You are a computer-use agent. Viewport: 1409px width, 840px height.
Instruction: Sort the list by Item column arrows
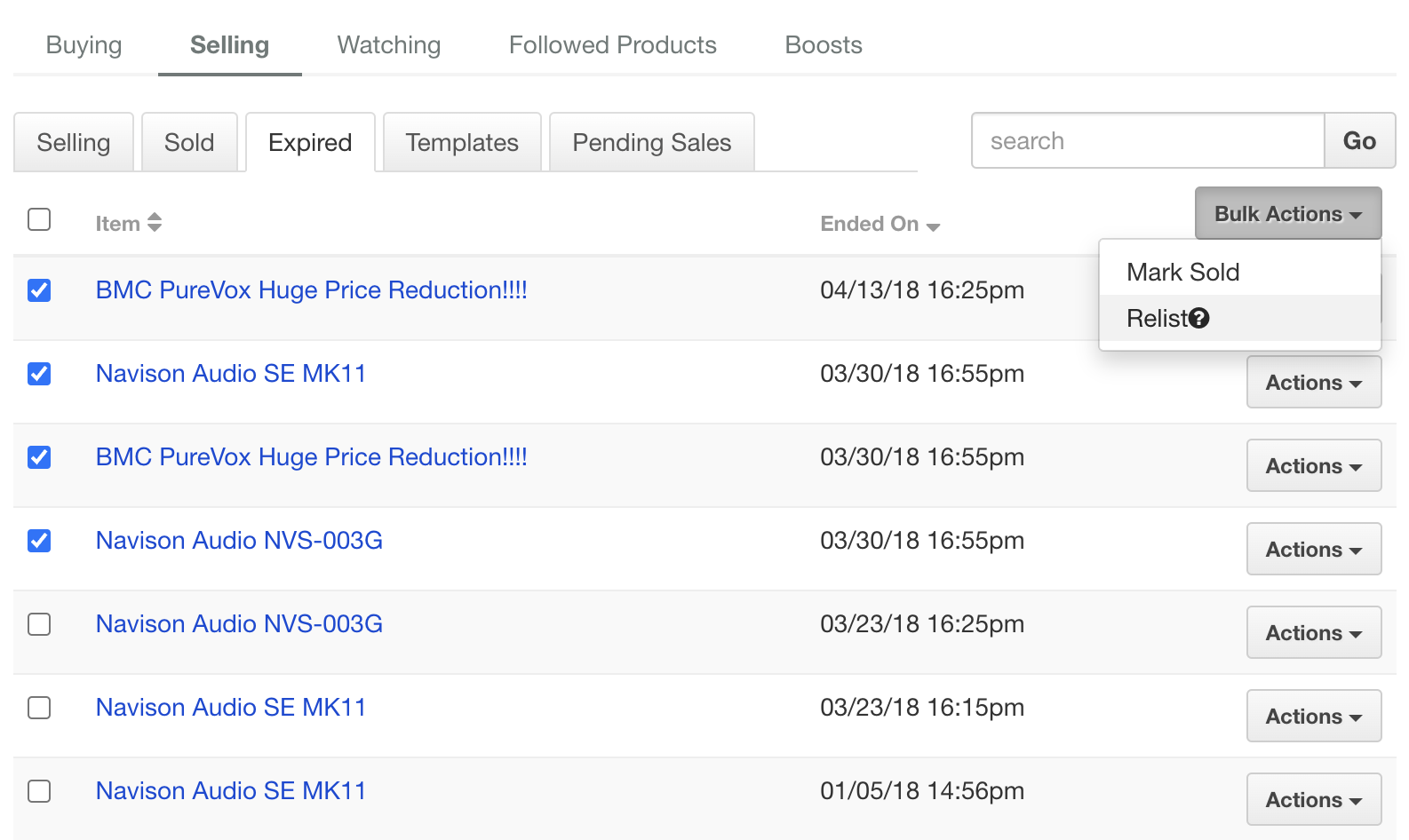click(155, 222)
